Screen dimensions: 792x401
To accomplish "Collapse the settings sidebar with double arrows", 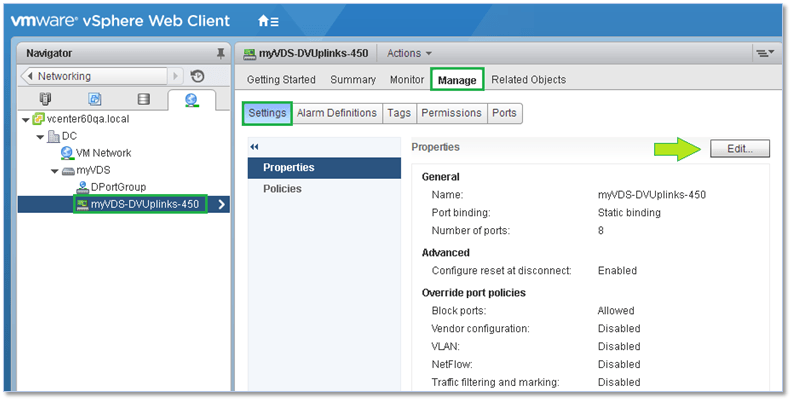I will [x=254, y=146].
